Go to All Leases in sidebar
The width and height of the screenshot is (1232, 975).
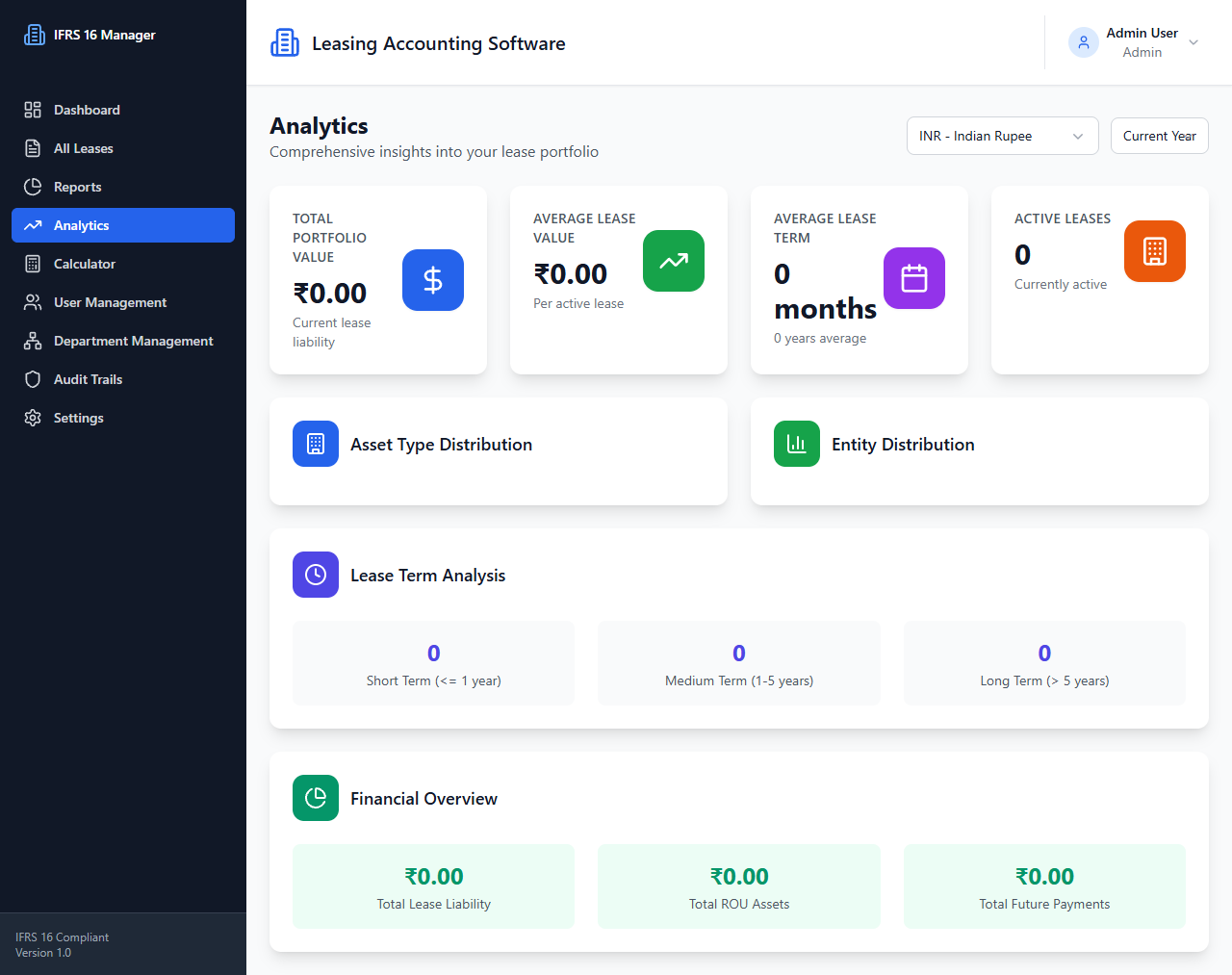tap(123, 148)
